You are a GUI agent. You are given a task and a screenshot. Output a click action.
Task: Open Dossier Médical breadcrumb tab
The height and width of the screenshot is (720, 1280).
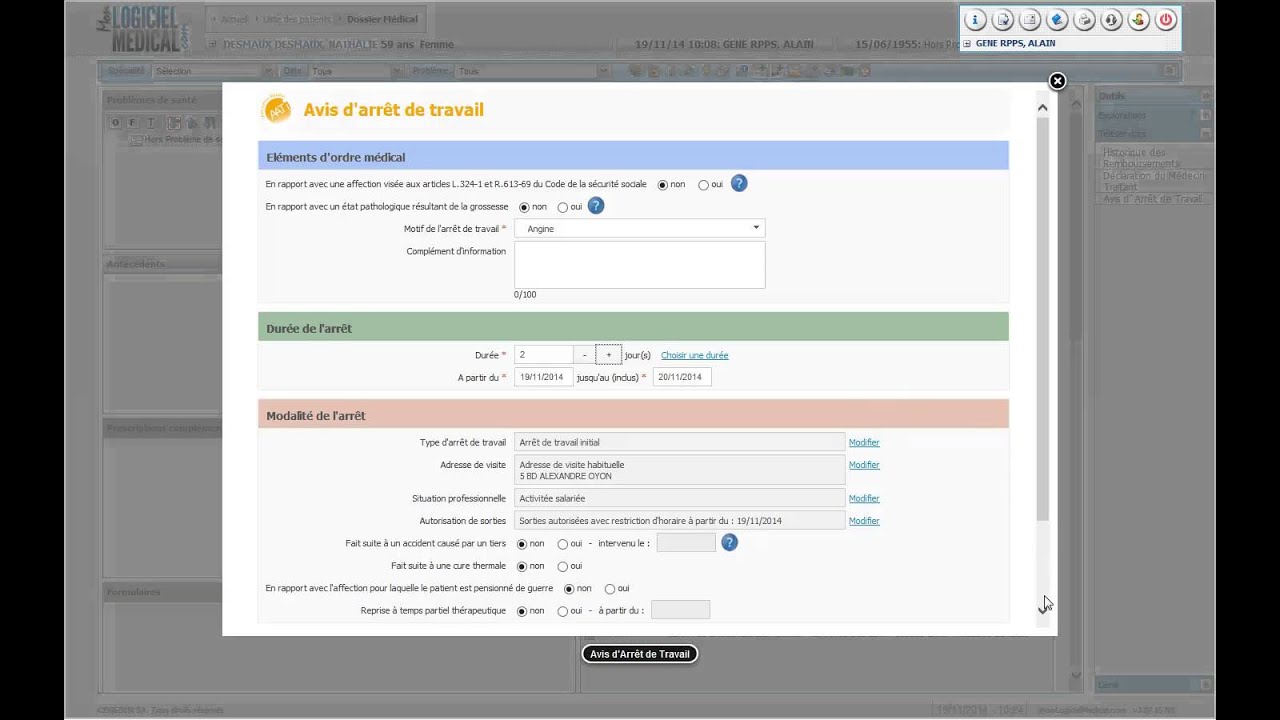[383, 19]
